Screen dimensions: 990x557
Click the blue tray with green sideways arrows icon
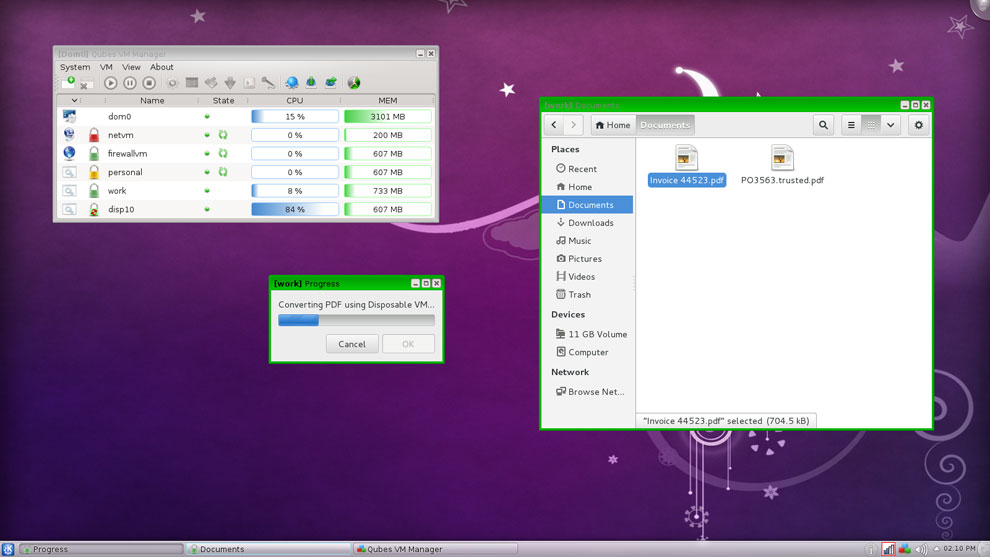331,83
